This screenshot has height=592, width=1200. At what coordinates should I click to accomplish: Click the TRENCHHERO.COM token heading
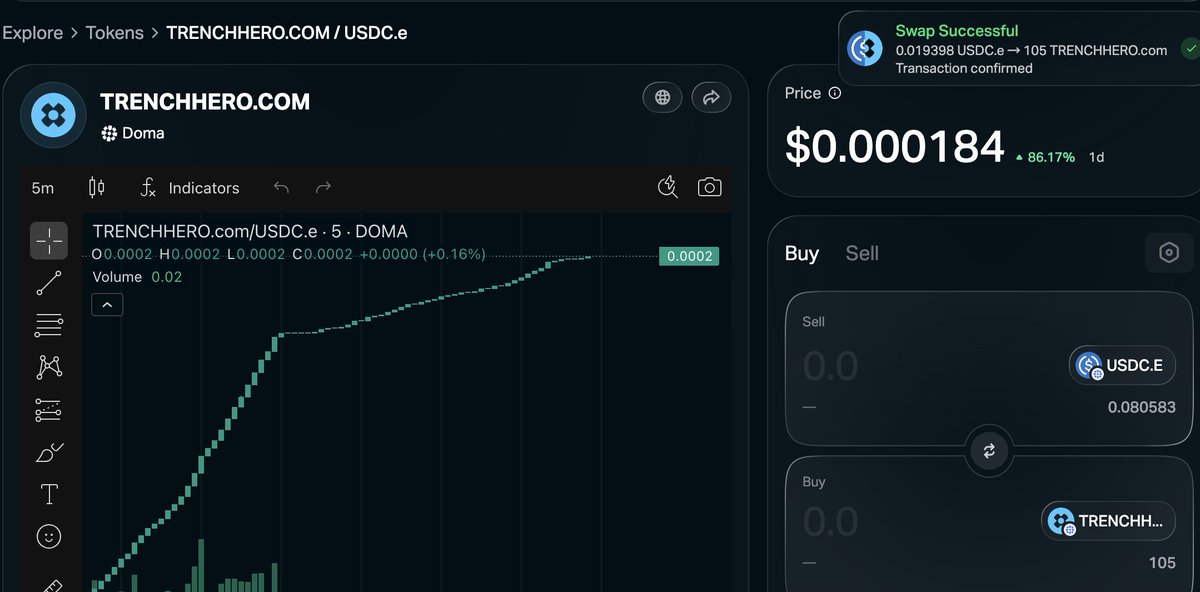click(x=205, y=101)
